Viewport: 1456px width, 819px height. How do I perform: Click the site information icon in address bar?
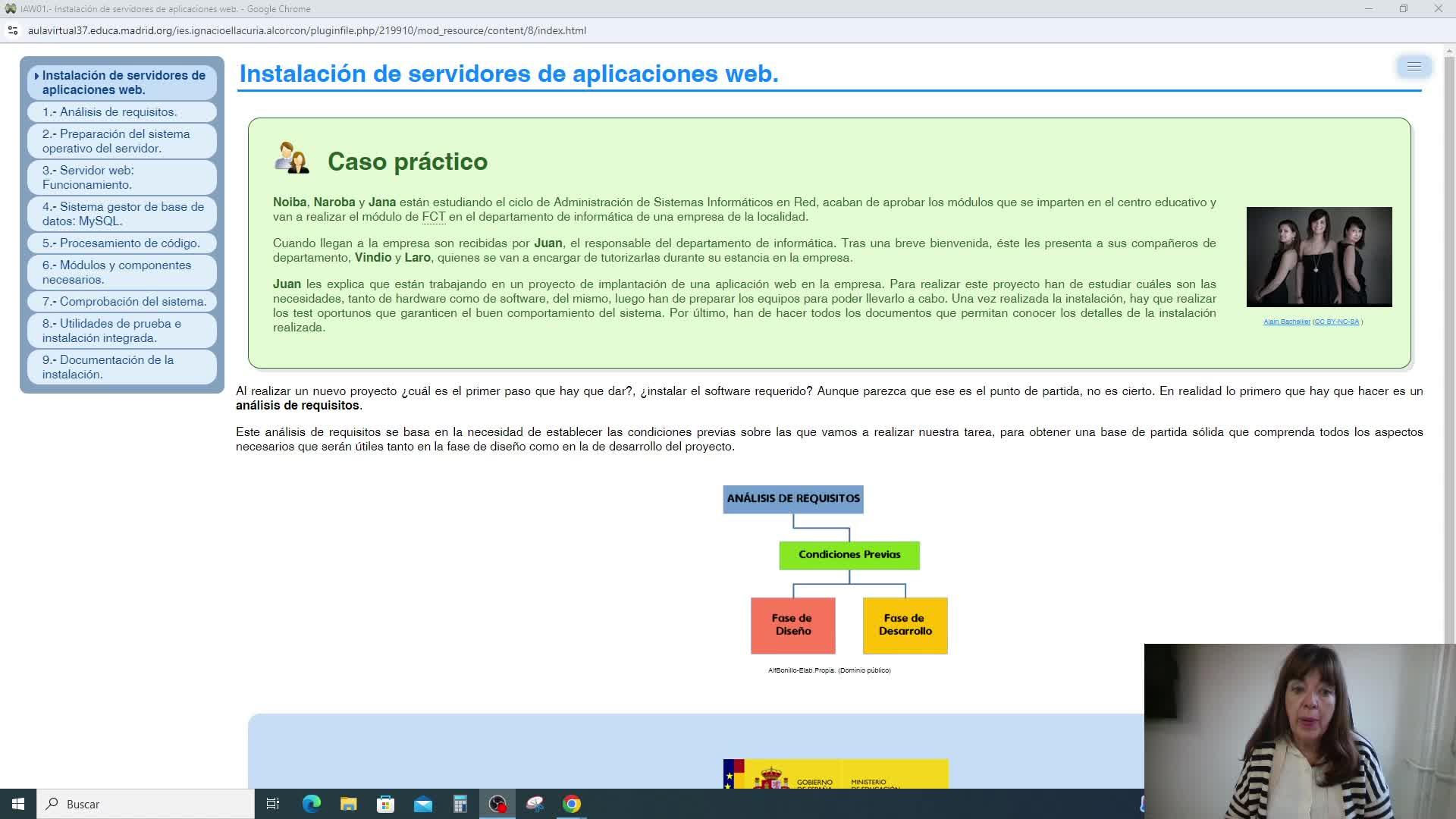(x=12, y=30)
